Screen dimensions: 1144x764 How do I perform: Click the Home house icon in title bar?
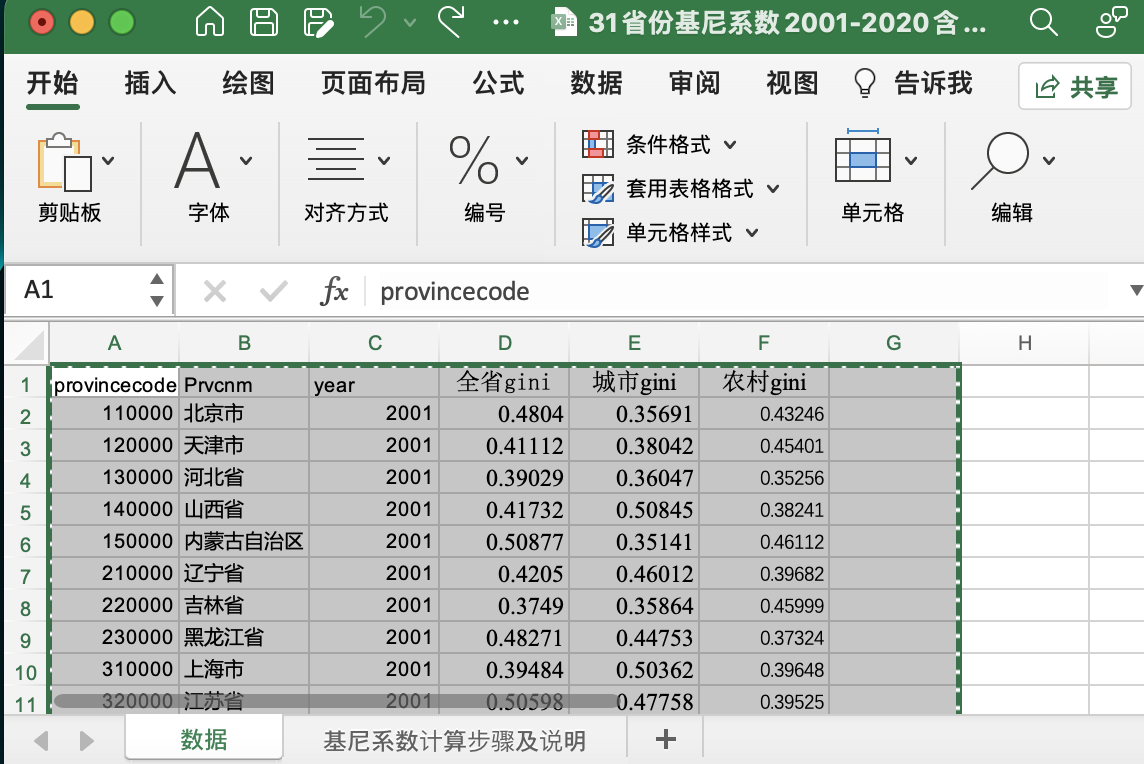pyautogui.click(x=210, y=22)
